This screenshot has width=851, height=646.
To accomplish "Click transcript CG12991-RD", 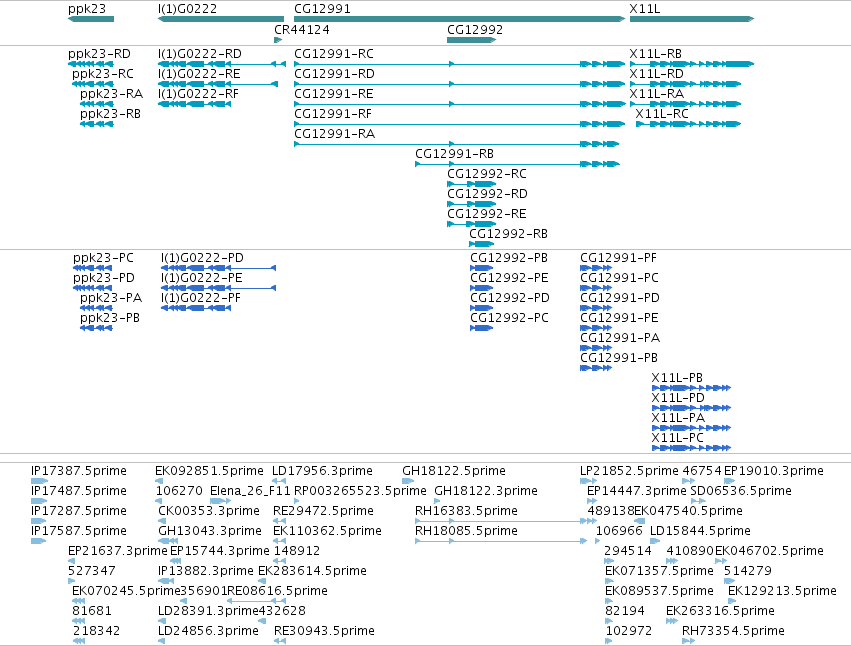I will (334, 74).
